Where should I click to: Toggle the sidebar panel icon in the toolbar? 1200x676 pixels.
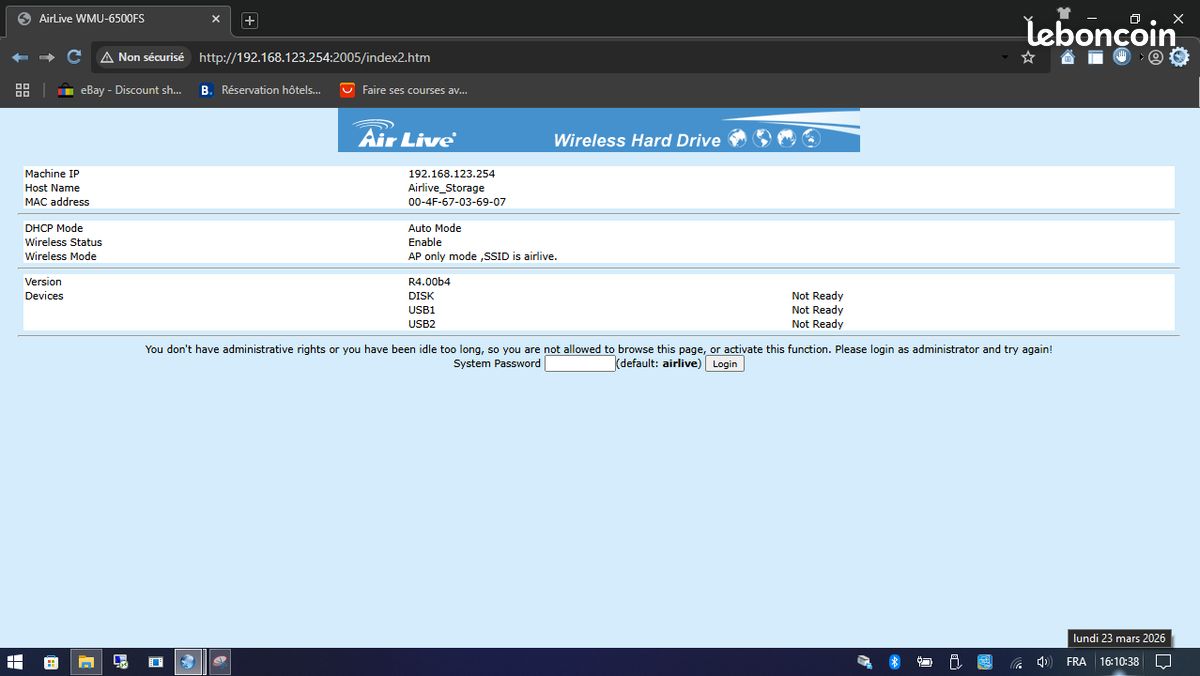1095,58
